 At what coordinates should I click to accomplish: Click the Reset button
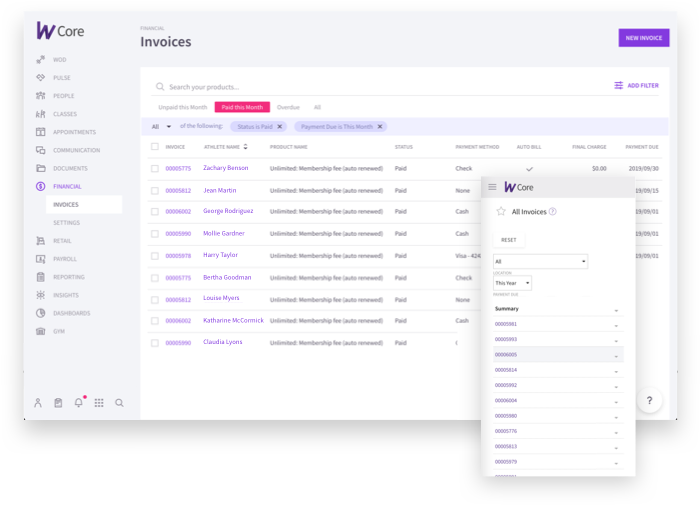(x=508, y=240)
